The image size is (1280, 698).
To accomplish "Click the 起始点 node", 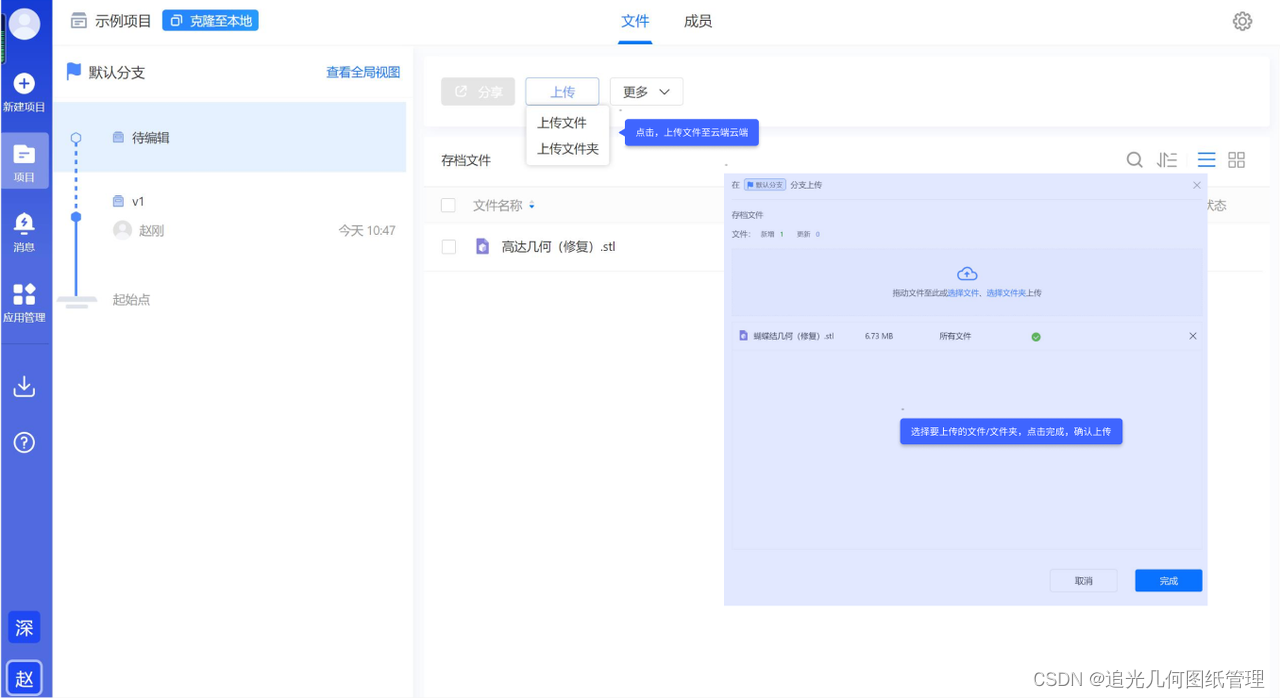I will tap(131, 299).
